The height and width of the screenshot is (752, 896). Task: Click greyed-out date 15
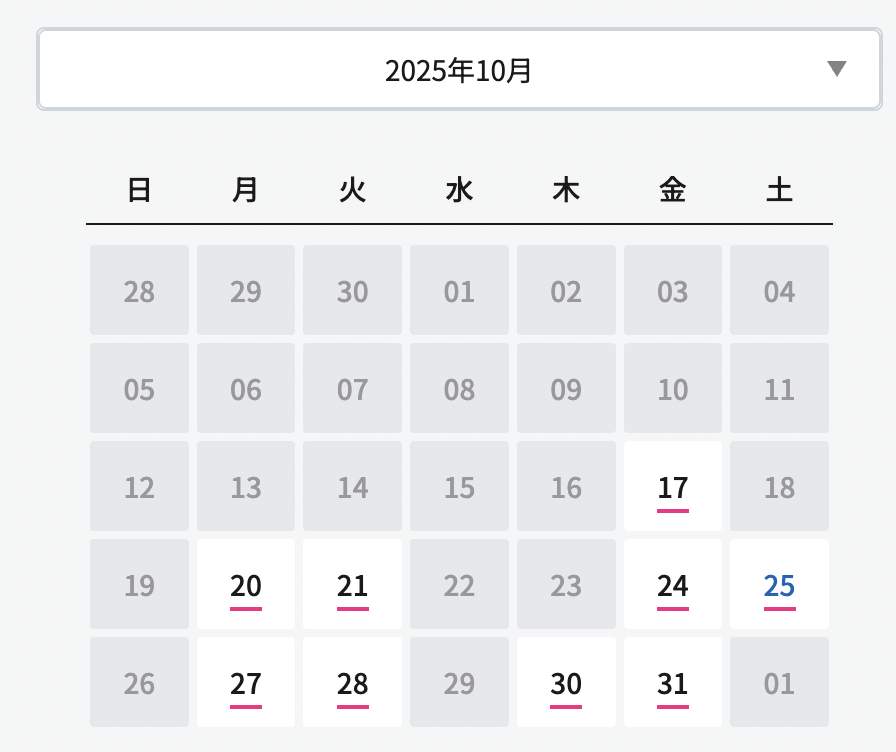pos(459,487)
